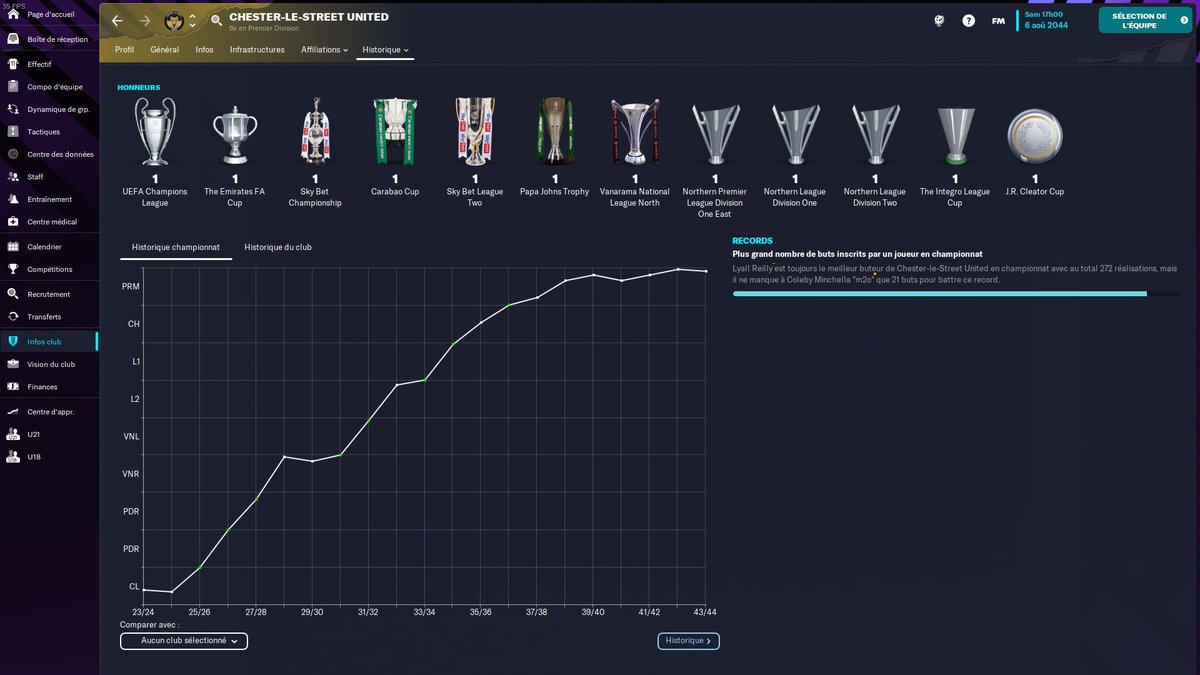Select Sky Bet Championship trophy
1200x675 pixels.
click(x=315, y=132)
